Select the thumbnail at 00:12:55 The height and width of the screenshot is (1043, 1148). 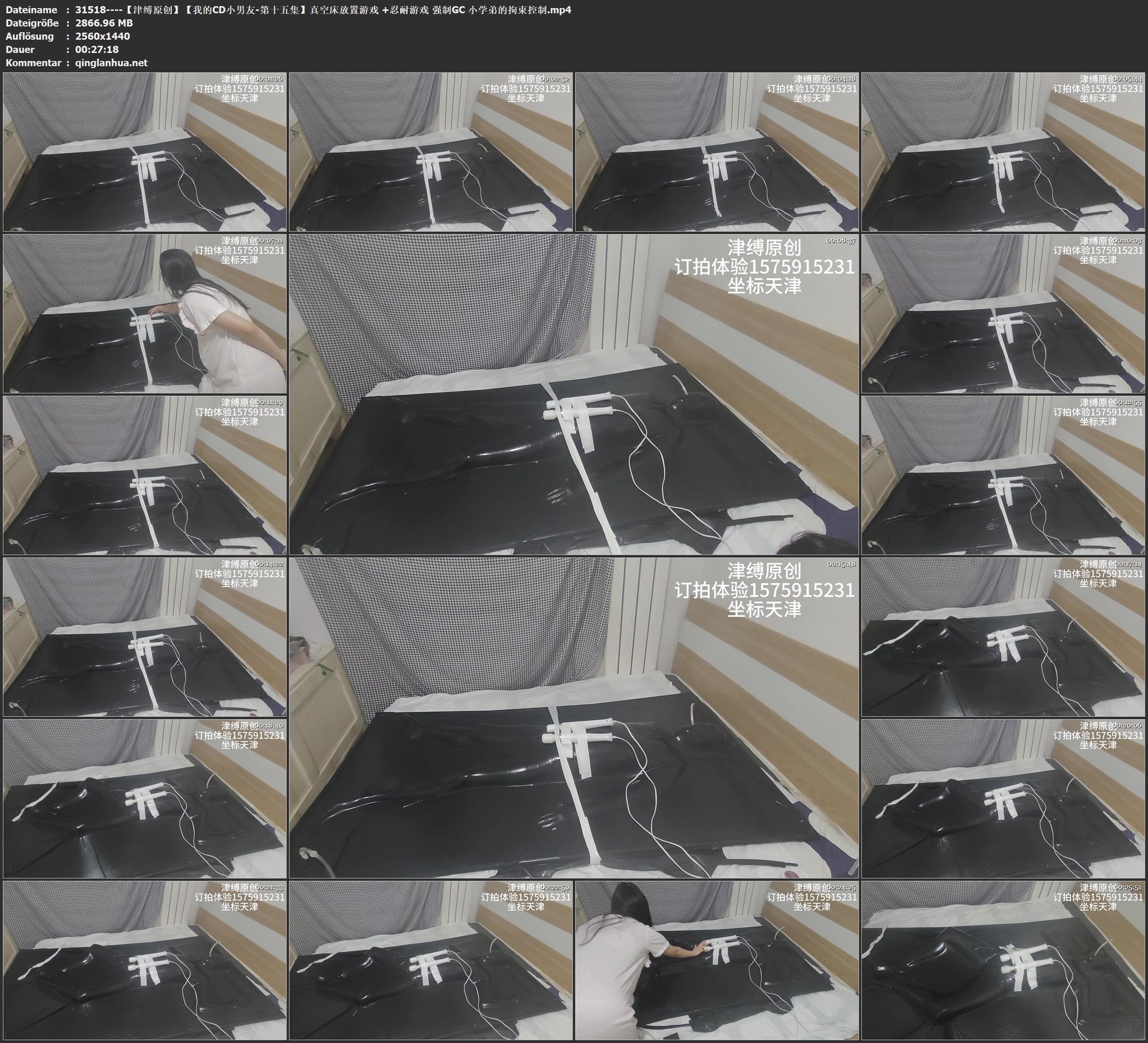pos(1003,475)
